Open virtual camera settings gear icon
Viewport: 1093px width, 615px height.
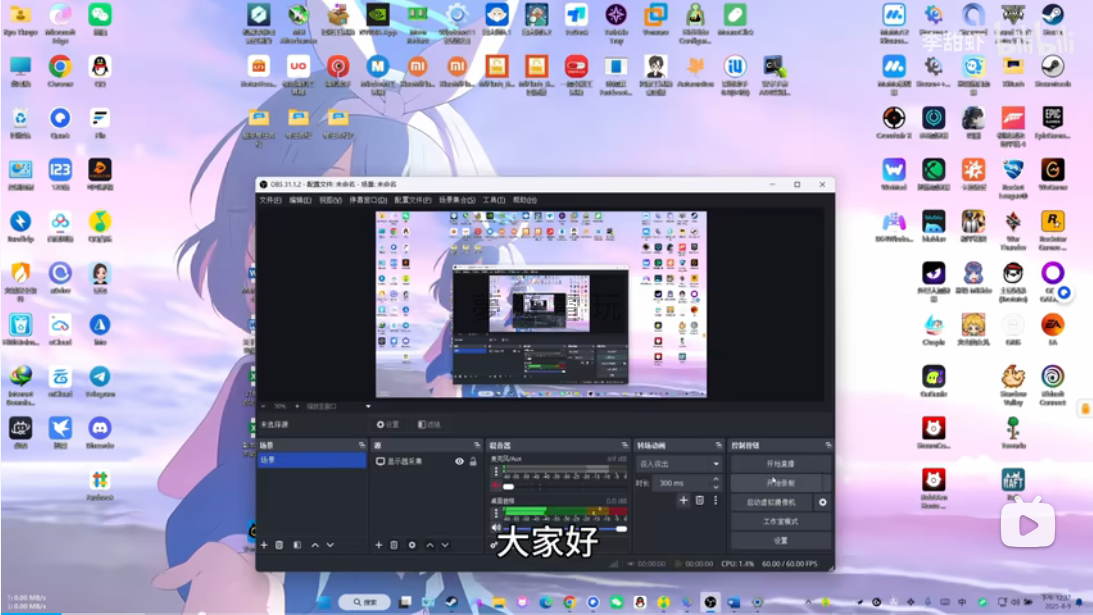[x=823, y=502]
